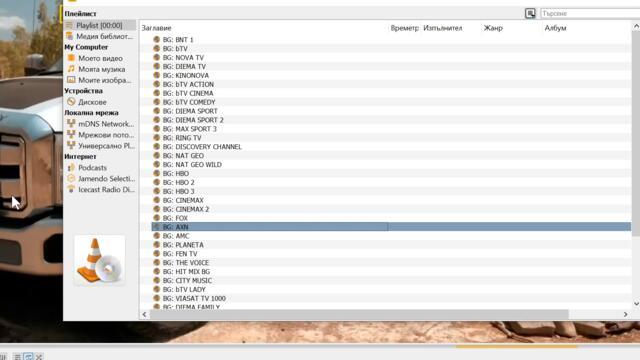Select Jamendo Selections entry
The width and height of the screenshot is (640, 360).
pos(107,179)
